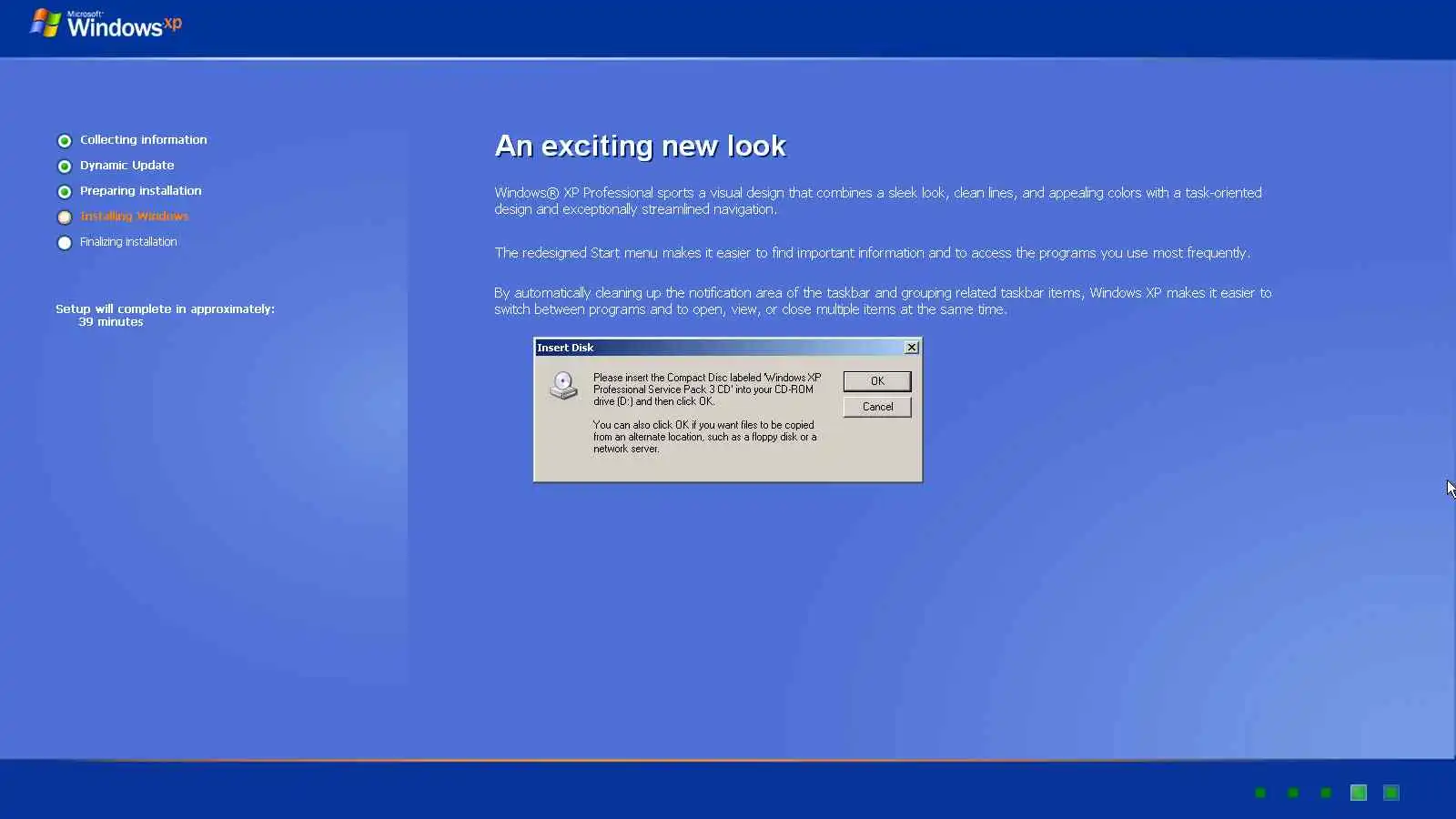1456x819 pixels.
Task: Click the Insert Disk title bar
Action: tap(727, 348)
